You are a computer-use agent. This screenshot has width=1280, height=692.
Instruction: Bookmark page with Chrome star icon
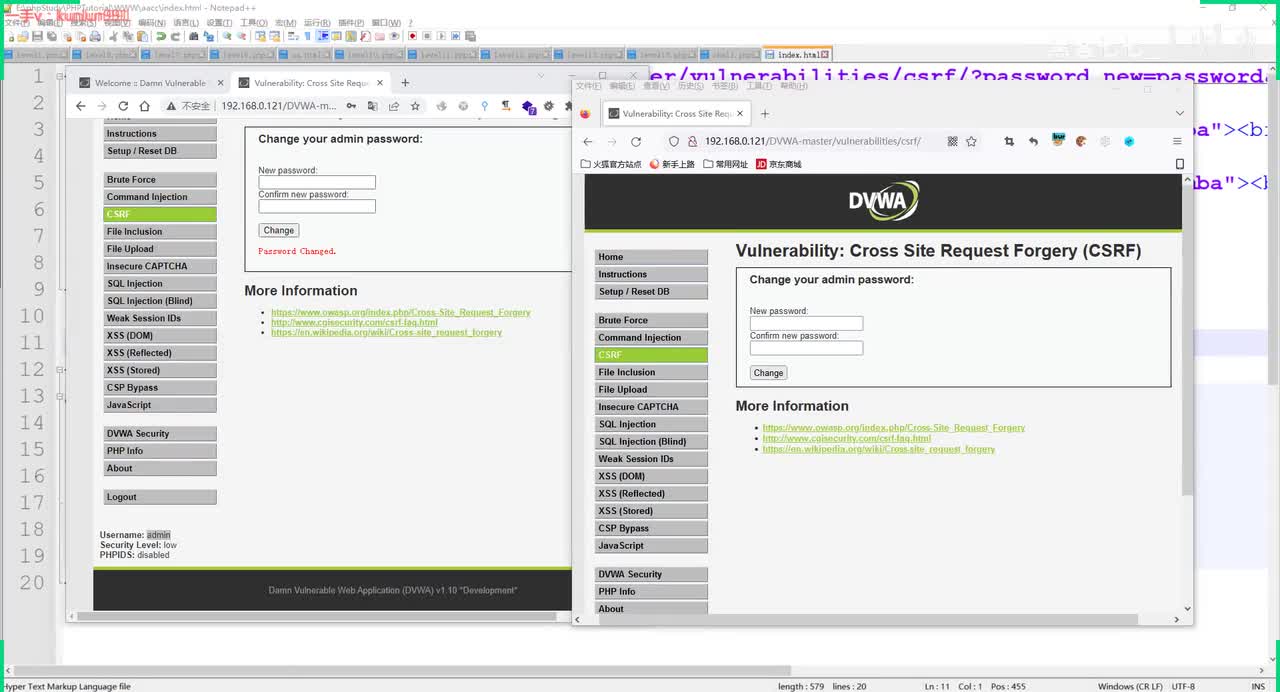[415, 106]
